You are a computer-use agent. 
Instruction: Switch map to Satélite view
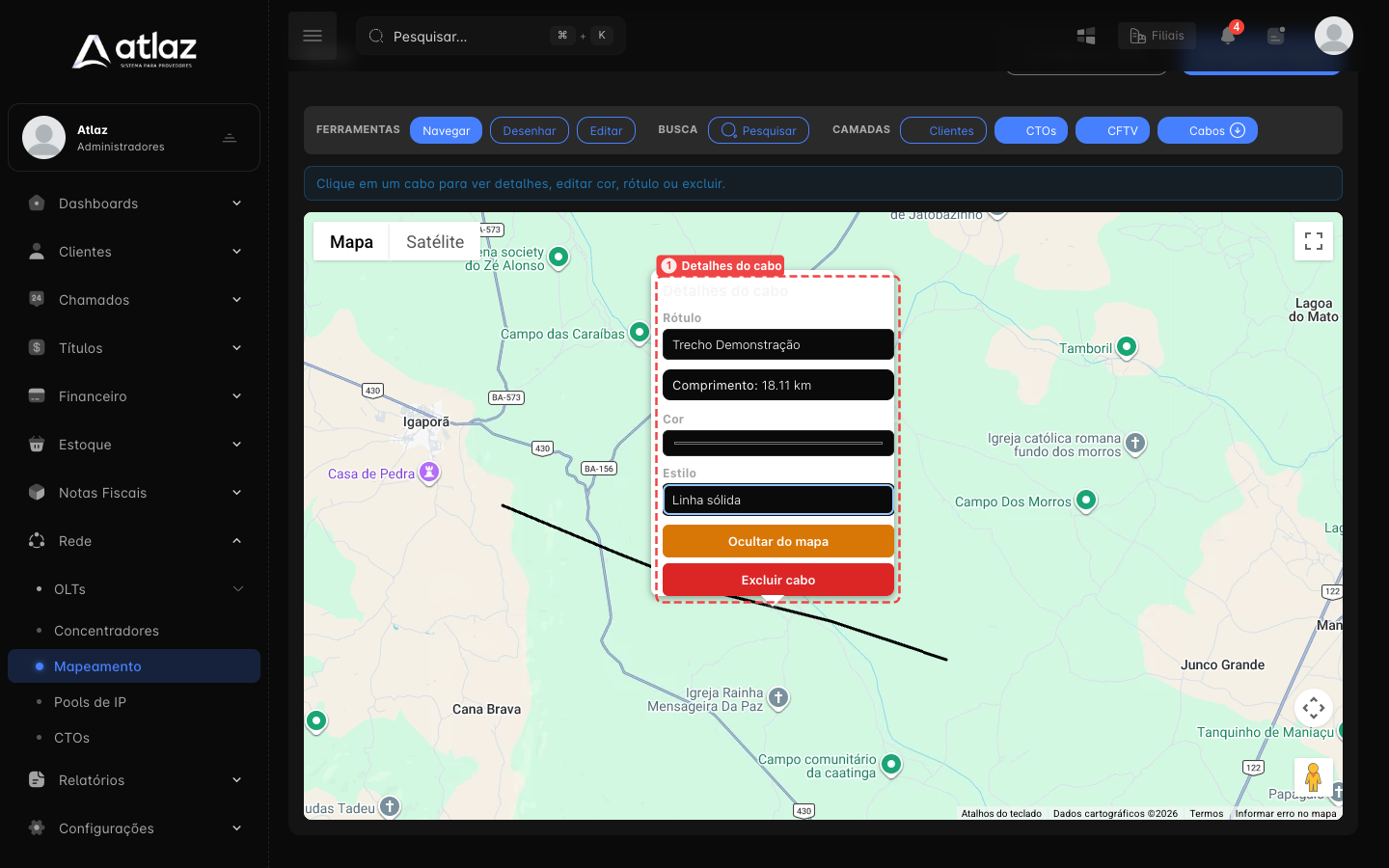[435, 242]
